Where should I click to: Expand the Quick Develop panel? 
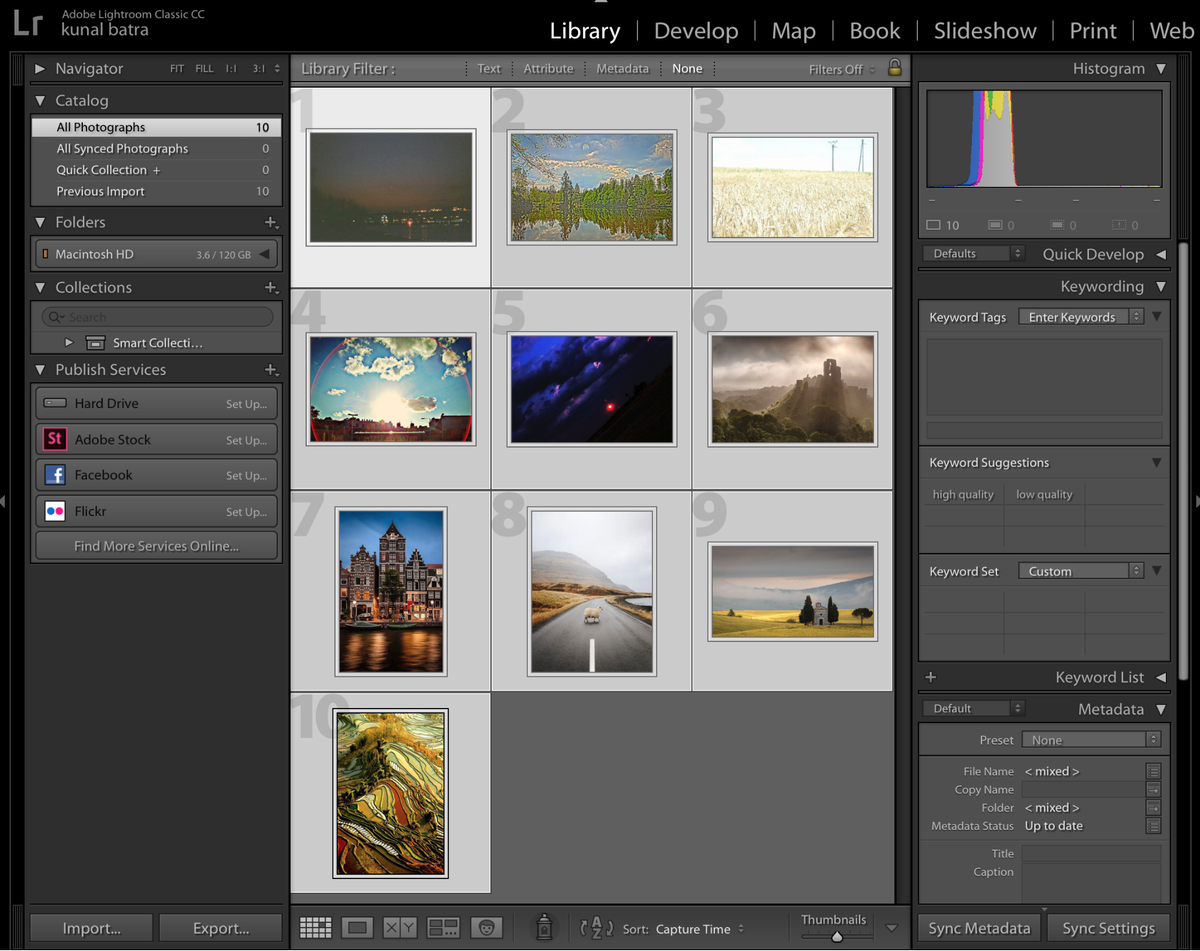point(1161,254)
